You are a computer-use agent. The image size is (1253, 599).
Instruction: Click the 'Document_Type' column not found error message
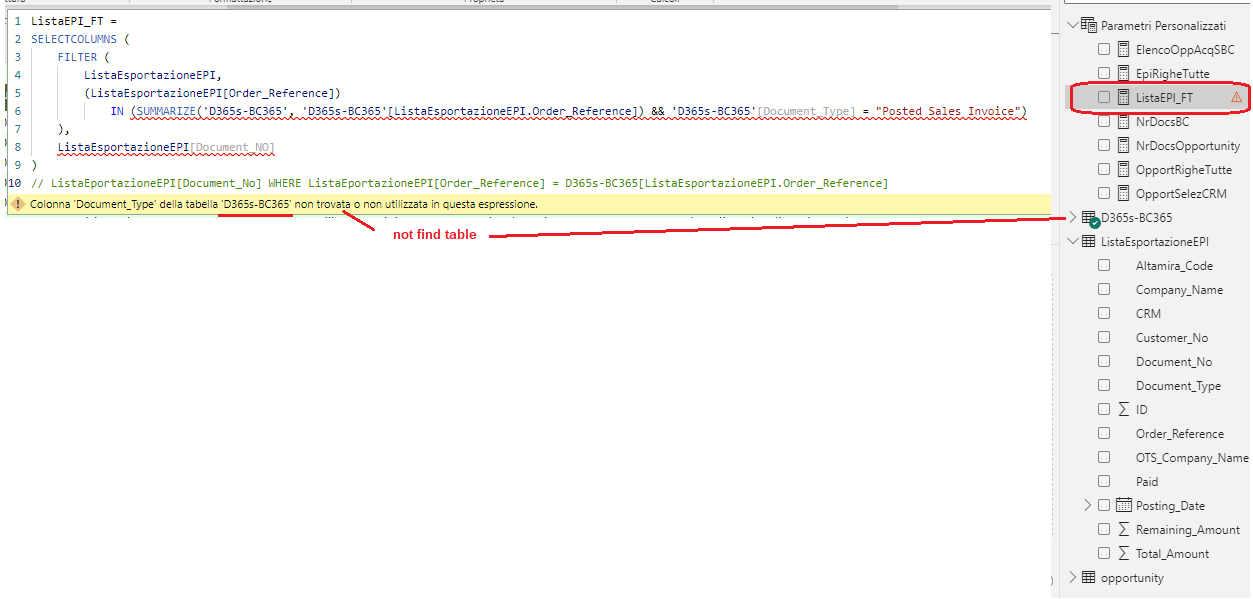284,203
